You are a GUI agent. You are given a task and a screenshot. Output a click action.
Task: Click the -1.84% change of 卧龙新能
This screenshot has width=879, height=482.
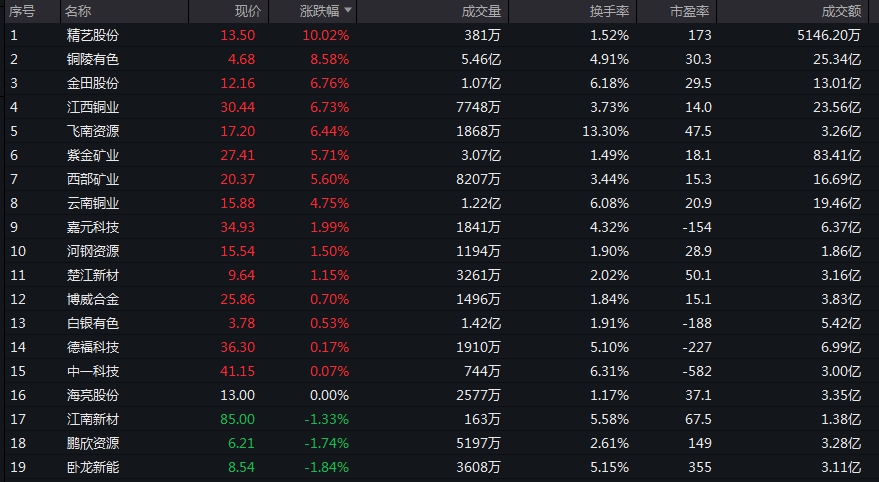326,467
